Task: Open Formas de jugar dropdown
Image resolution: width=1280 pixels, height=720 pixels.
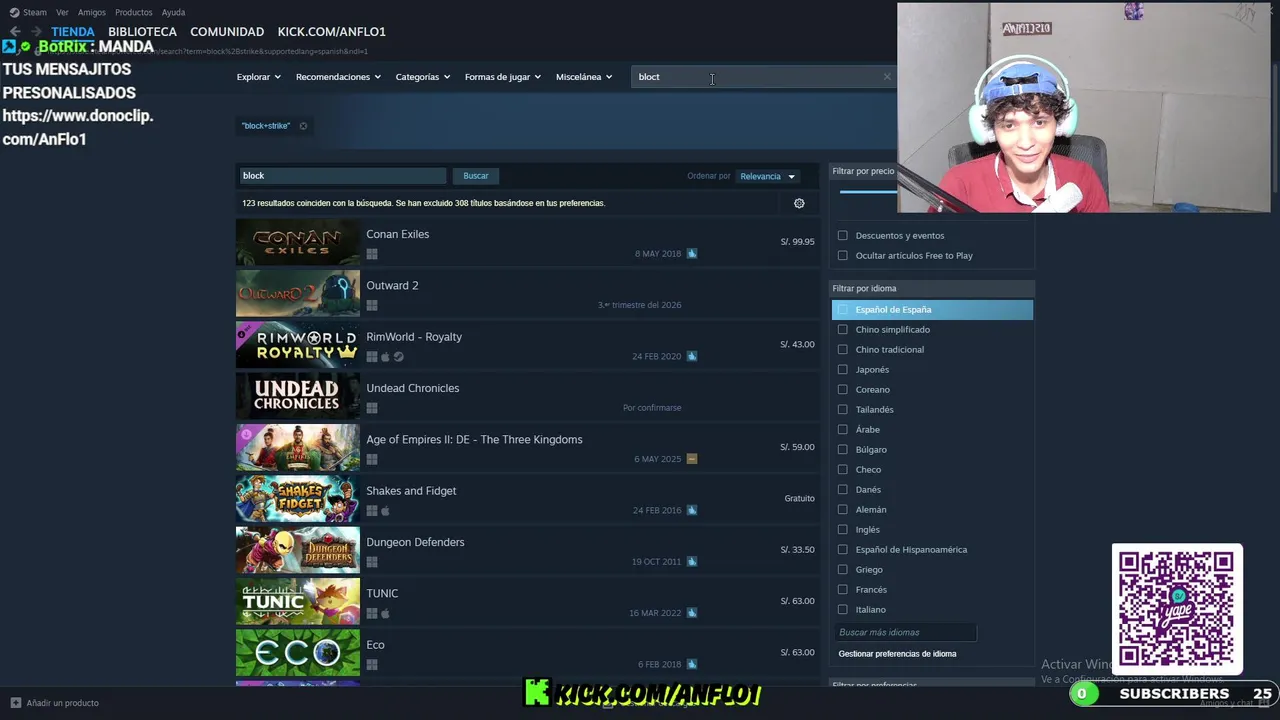Action: pos(502,77)
